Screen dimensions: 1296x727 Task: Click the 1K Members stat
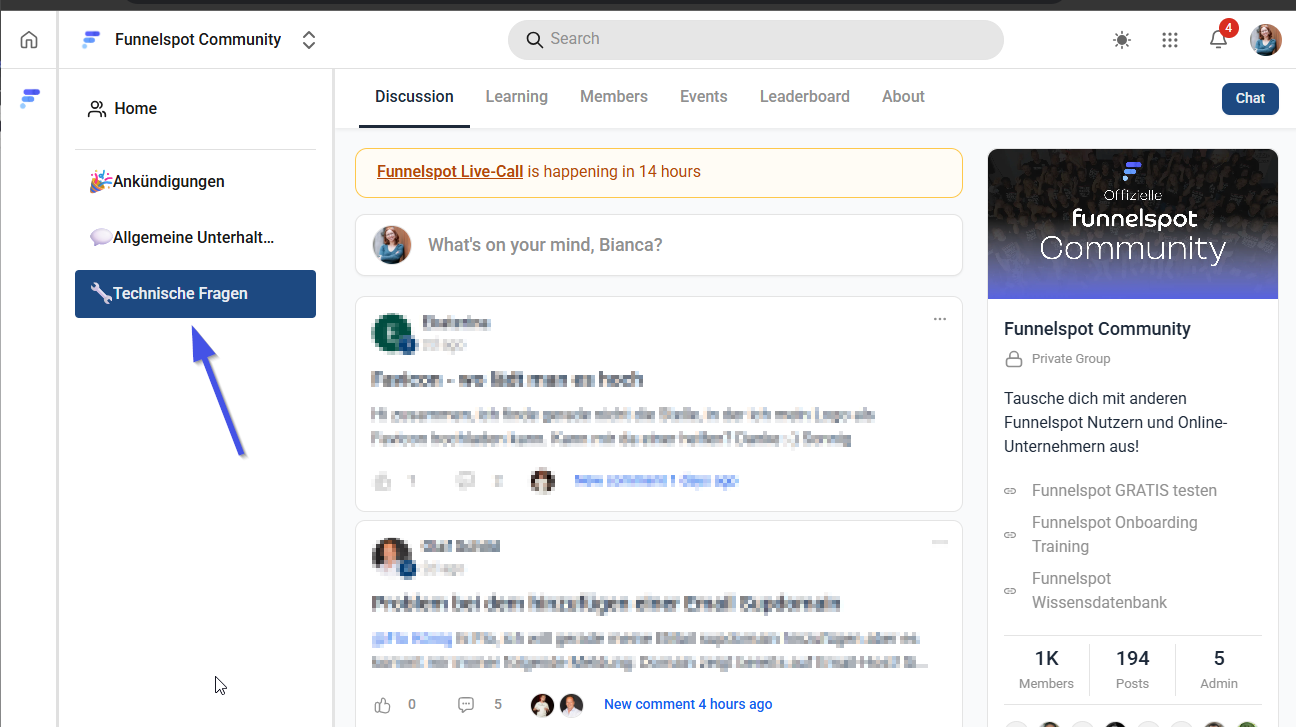click(x=1046, y=670)
